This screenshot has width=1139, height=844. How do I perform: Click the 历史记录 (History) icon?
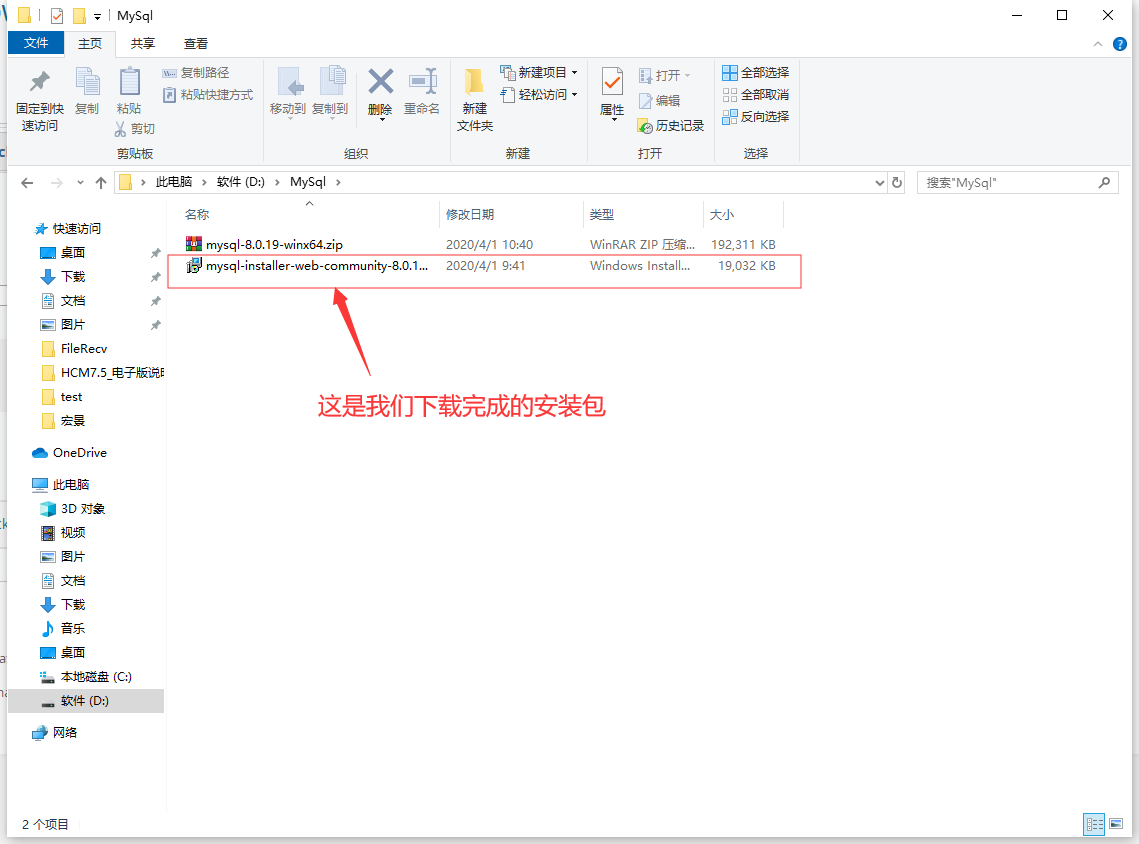(668, 125)
